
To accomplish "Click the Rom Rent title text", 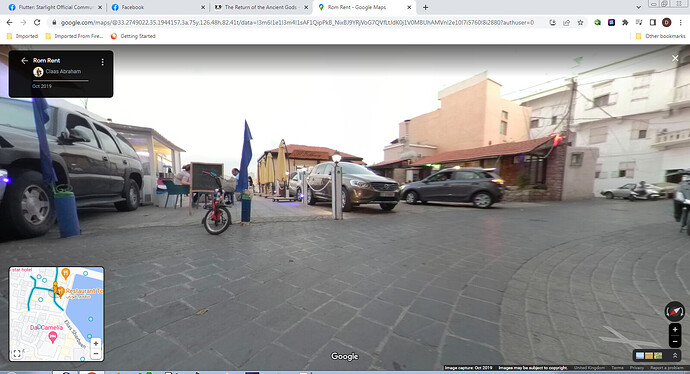I will point(47,61).
